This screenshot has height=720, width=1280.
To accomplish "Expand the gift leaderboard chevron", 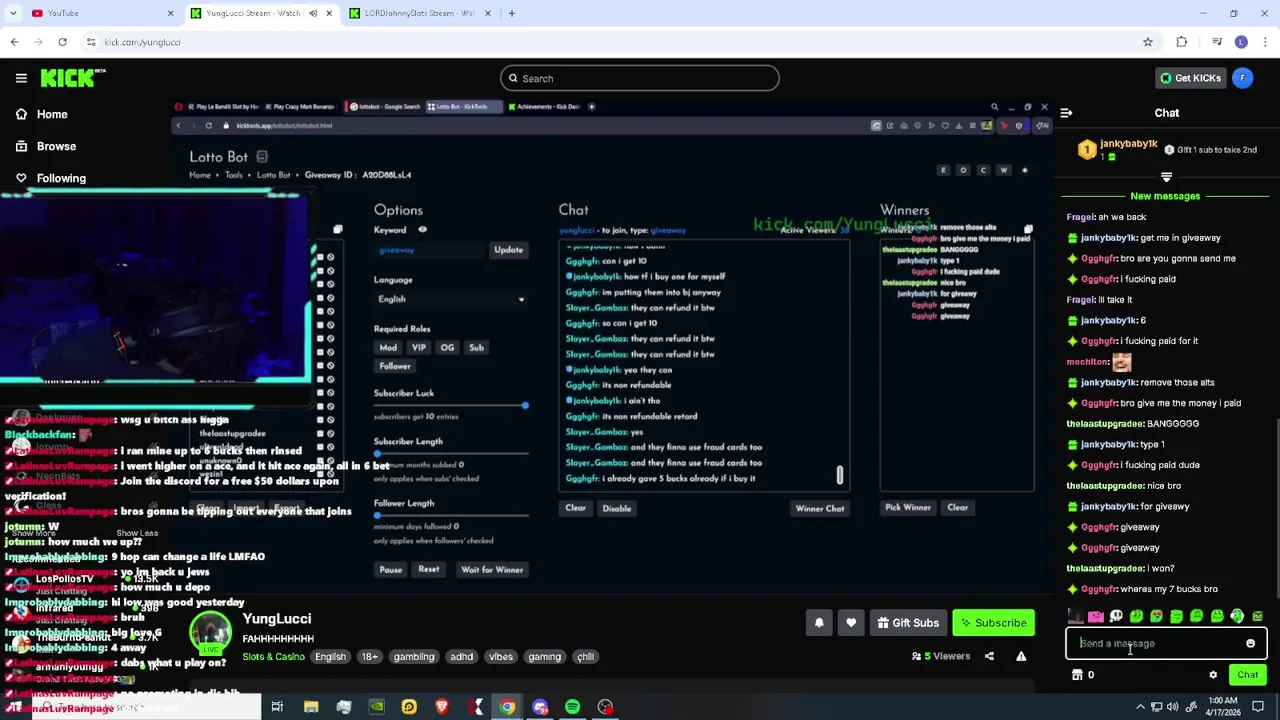I will click(1166, 177).
